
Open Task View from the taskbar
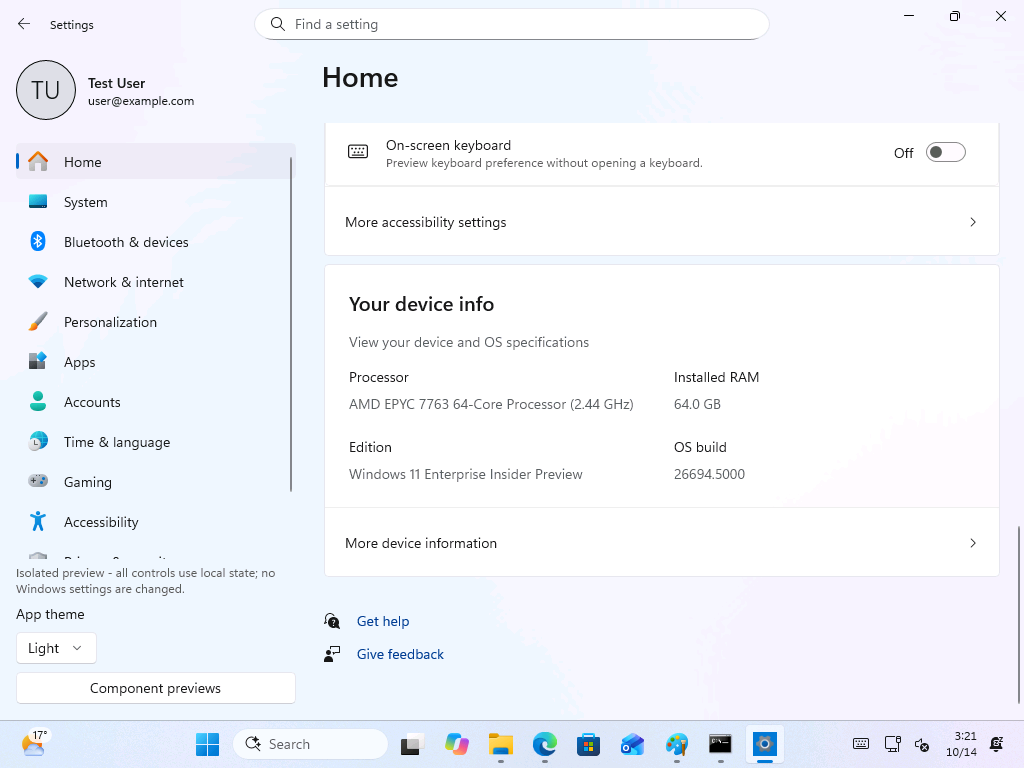(x=412, y=744)
